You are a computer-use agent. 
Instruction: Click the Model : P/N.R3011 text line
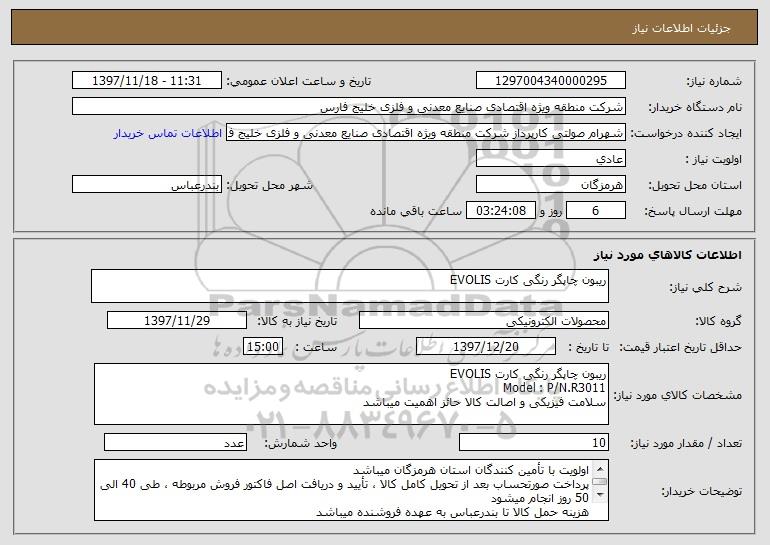pos(554,388)
